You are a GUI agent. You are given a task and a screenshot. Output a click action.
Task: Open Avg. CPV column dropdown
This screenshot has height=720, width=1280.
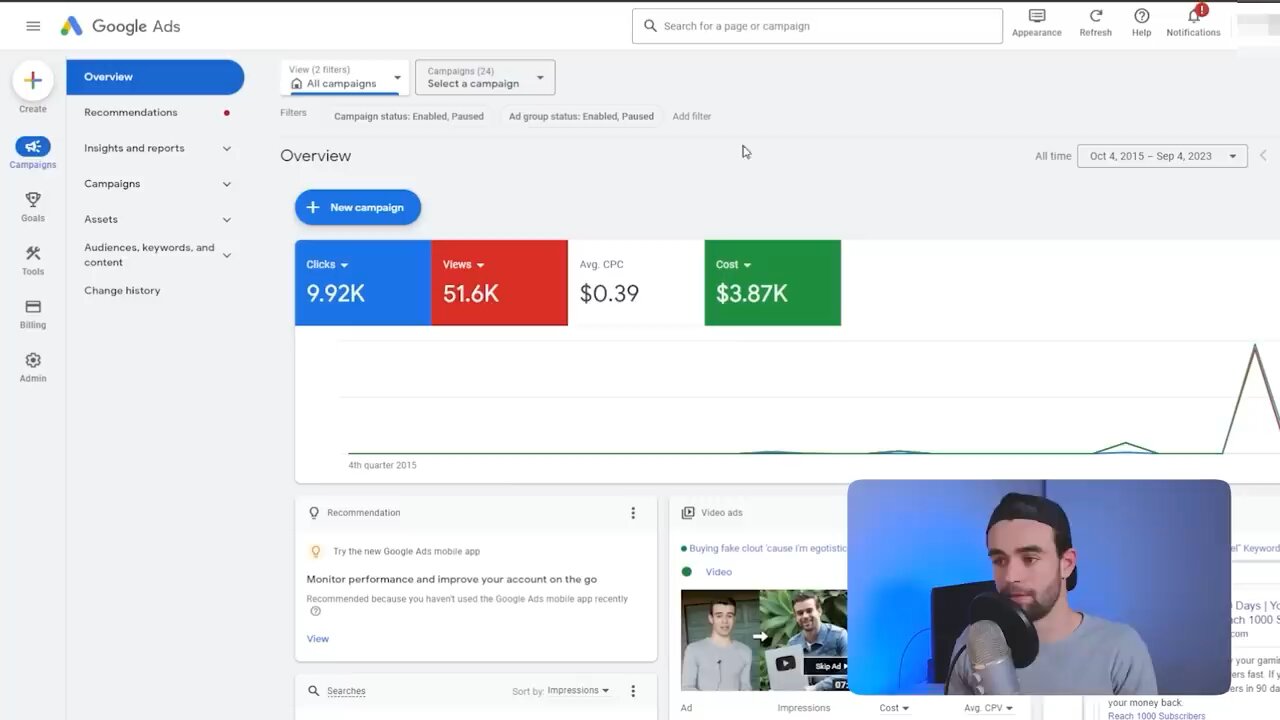(x=988, y=708)
